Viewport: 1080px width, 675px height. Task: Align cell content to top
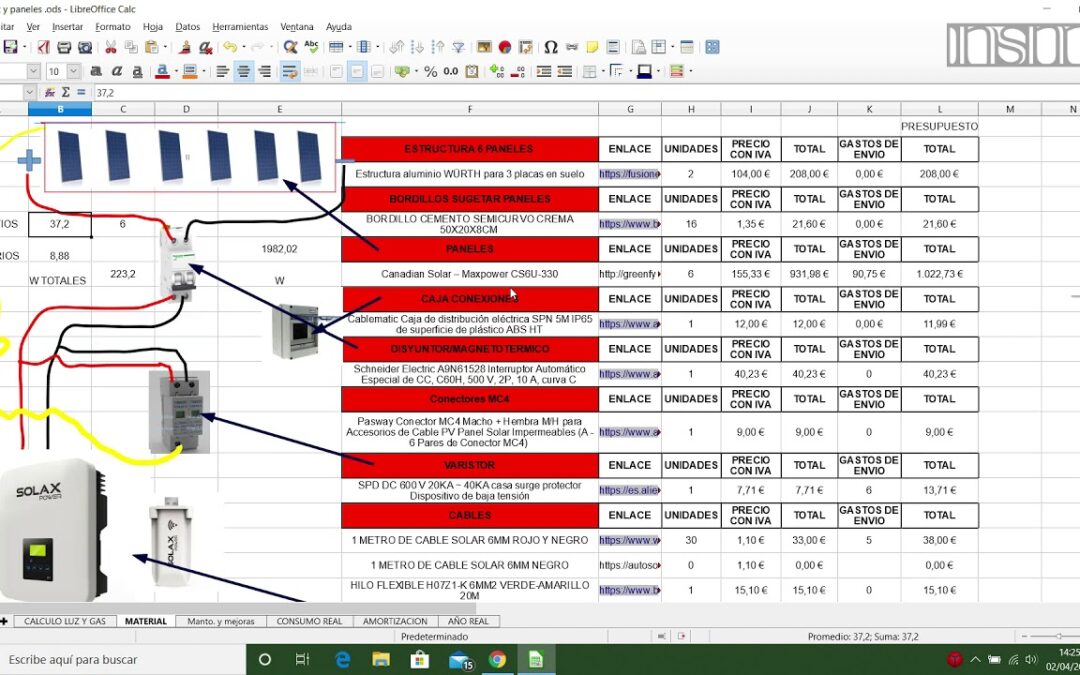coord(336,71)
